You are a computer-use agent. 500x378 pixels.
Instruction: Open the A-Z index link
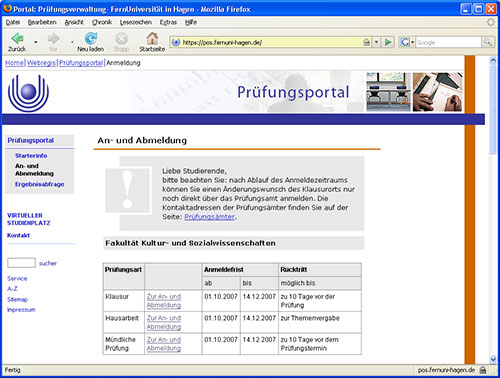pos(12,289)
